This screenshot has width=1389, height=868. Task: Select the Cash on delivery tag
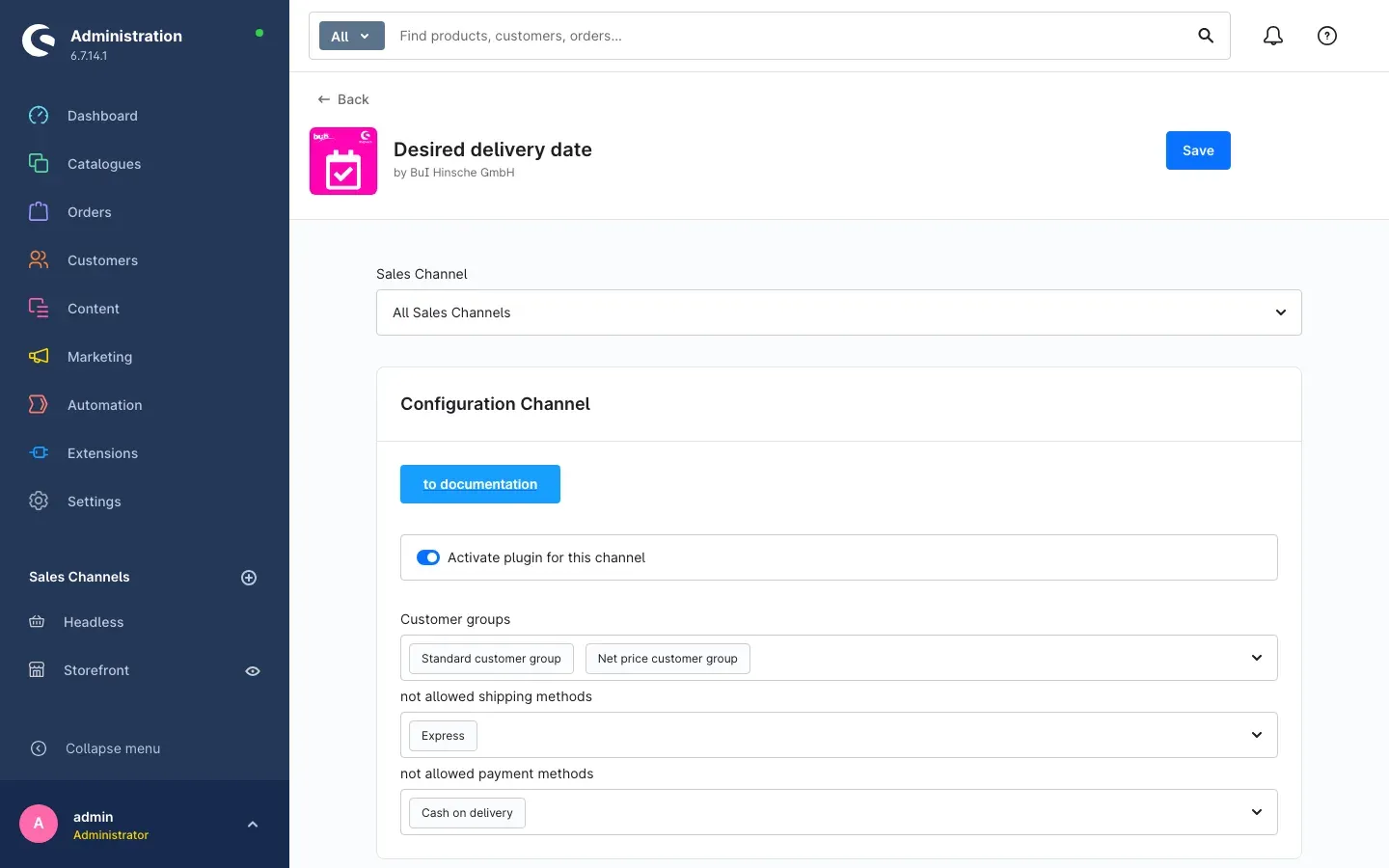(467, 813)
